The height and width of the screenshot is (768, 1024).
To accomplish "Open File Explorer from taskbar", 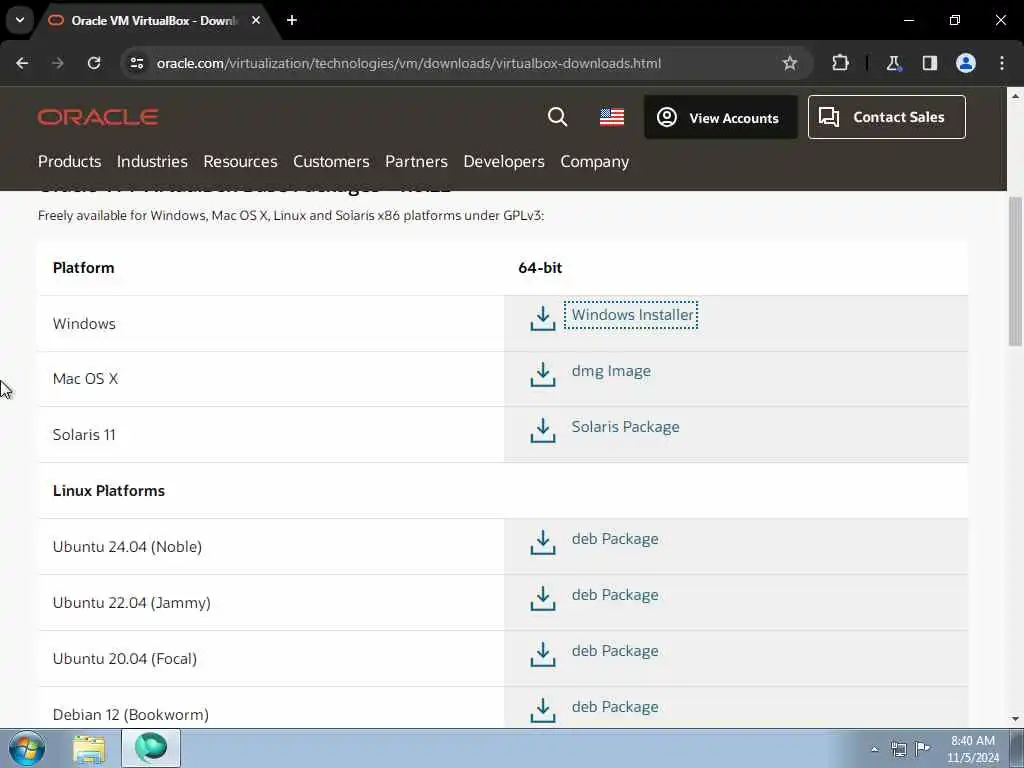I will [x=89, y=749].
